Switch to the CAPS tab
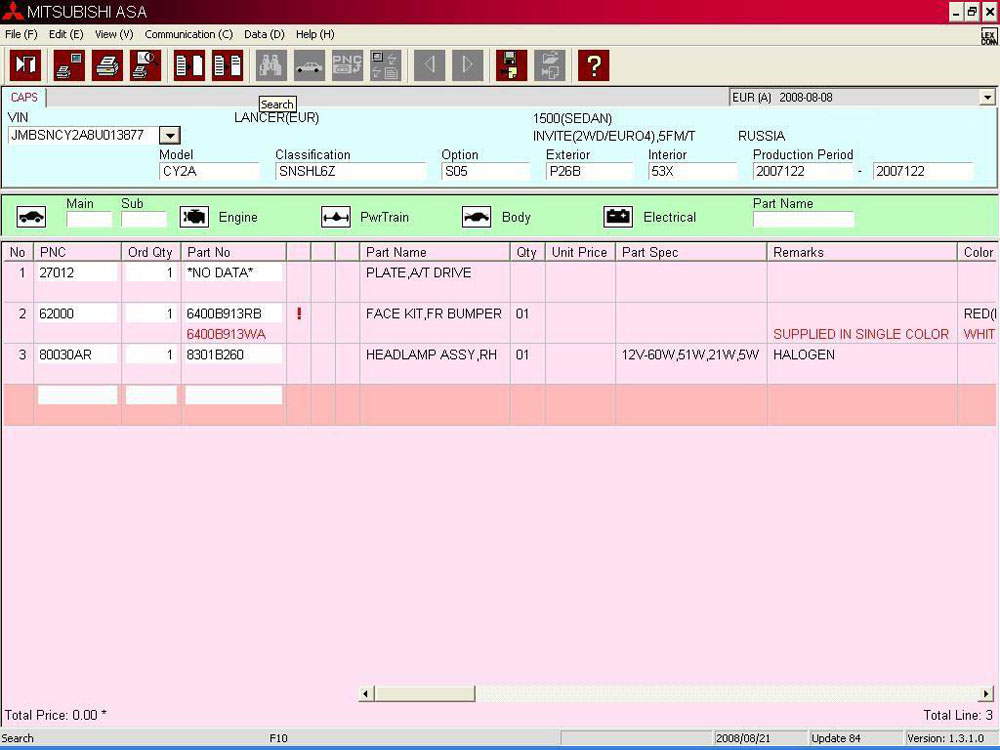The height and width of the screenshot is (750, 1000). point(24,98)
